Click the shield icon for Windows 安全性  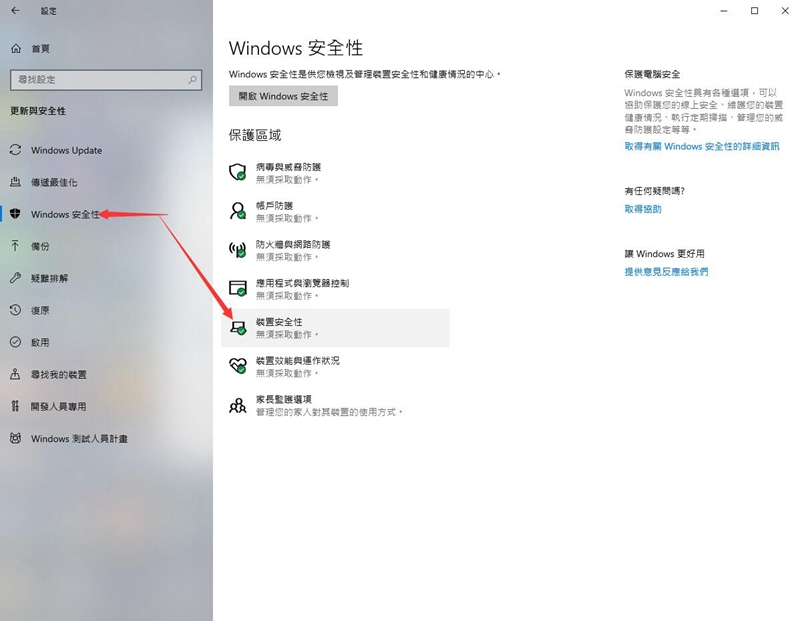16,214
